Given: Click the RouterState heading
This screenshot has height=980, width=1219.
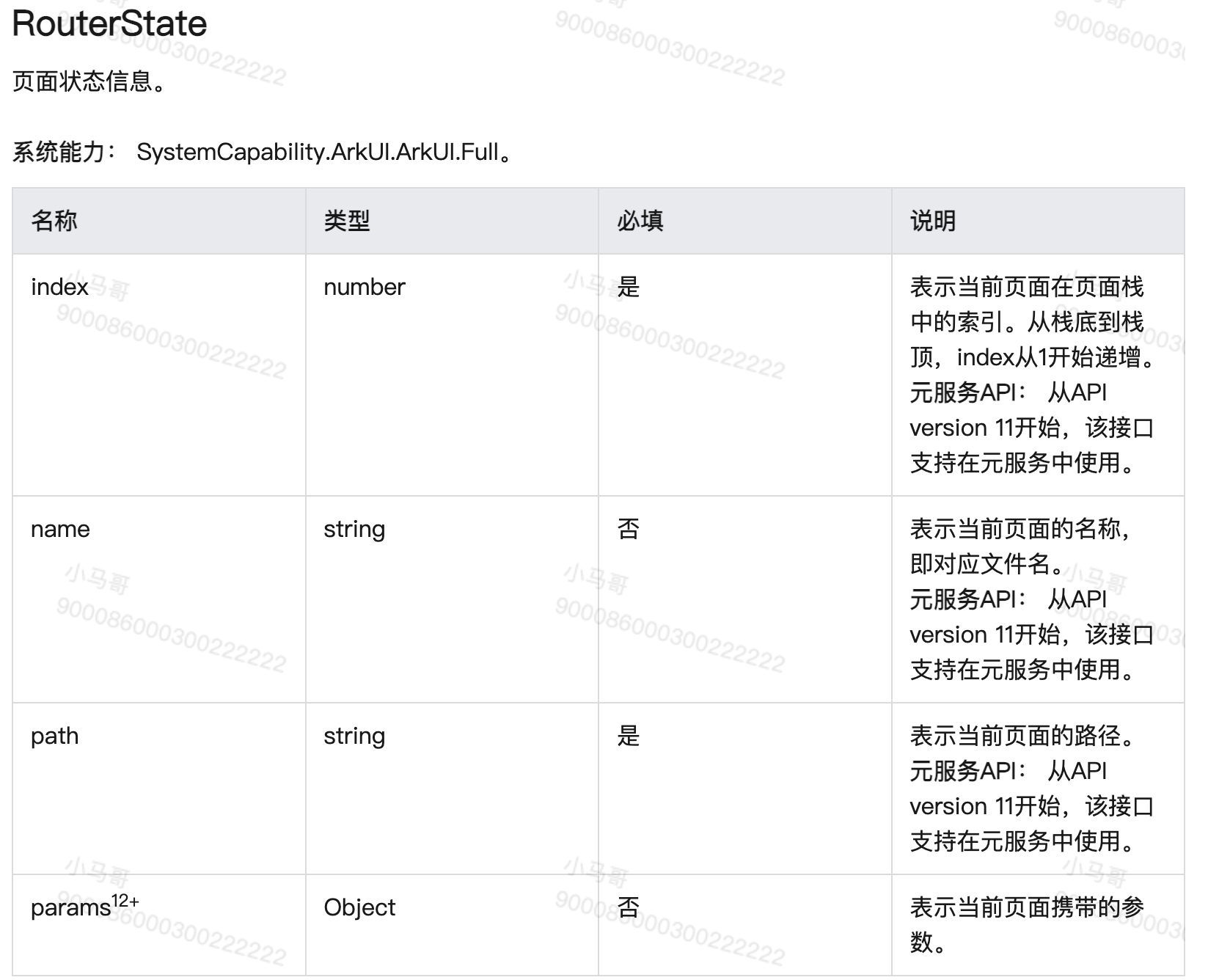Looking at the screenshot, I should (110, 23).
